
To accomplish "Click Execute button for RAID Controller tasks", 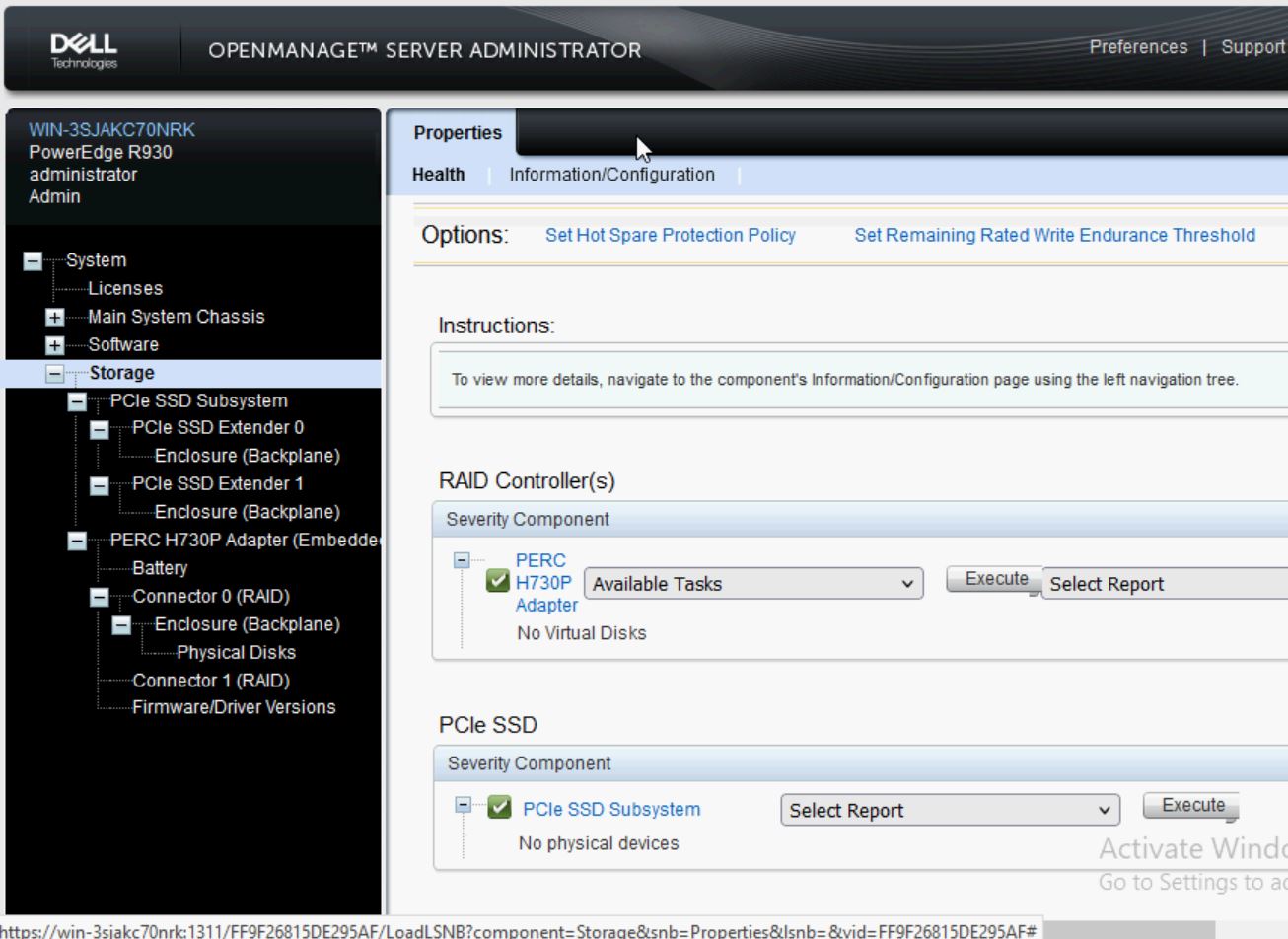I will (x=995, y=579).
